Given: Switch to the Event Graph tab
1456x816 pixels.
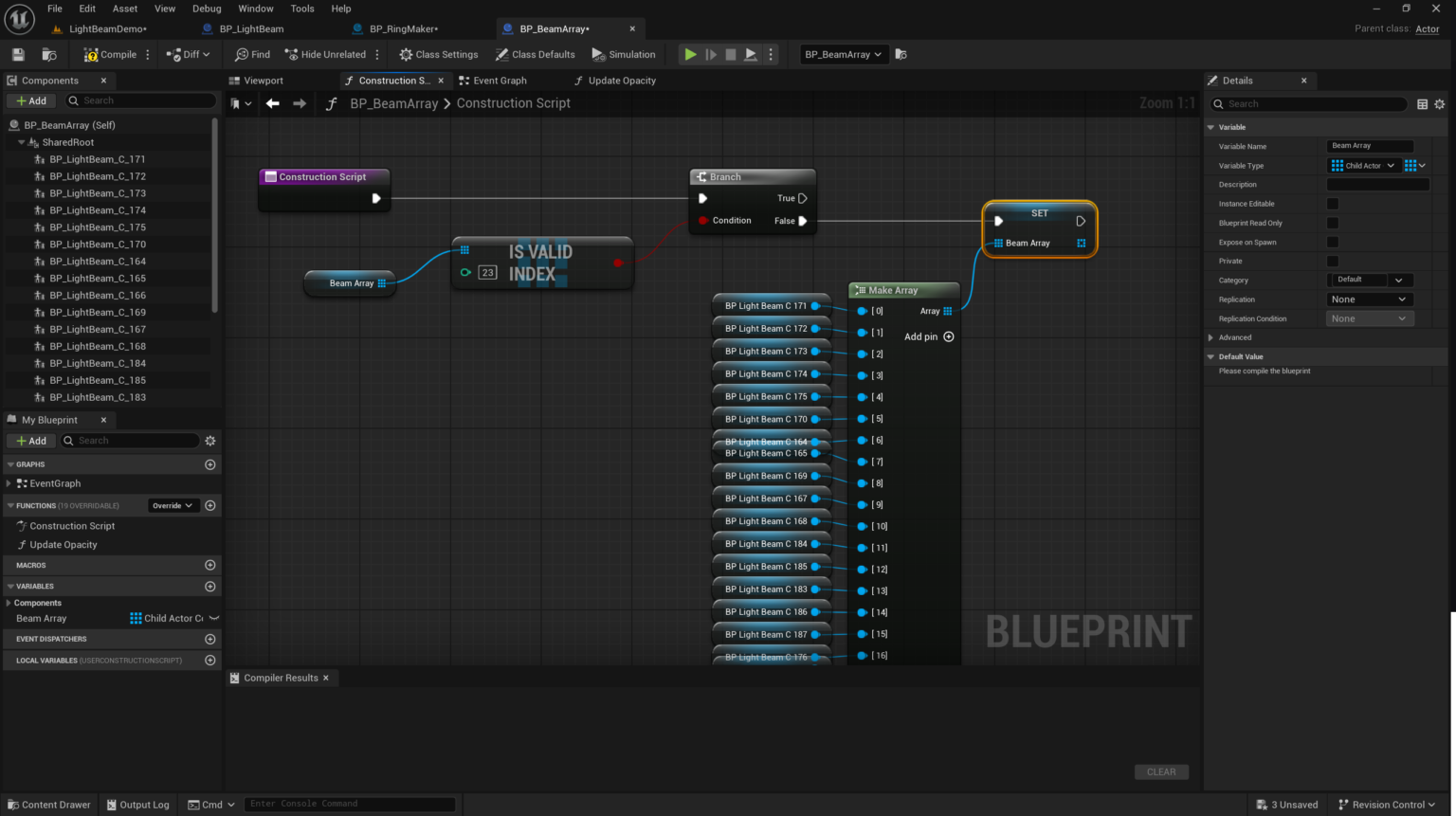Looking at the screenshot, I should (493, 81).
